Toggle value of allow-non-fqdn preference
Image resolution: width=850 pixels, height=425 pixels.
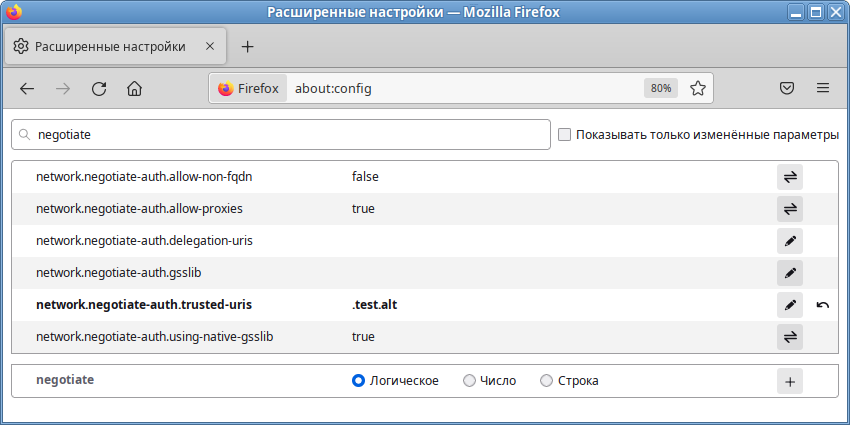click(x=790, y=177)
